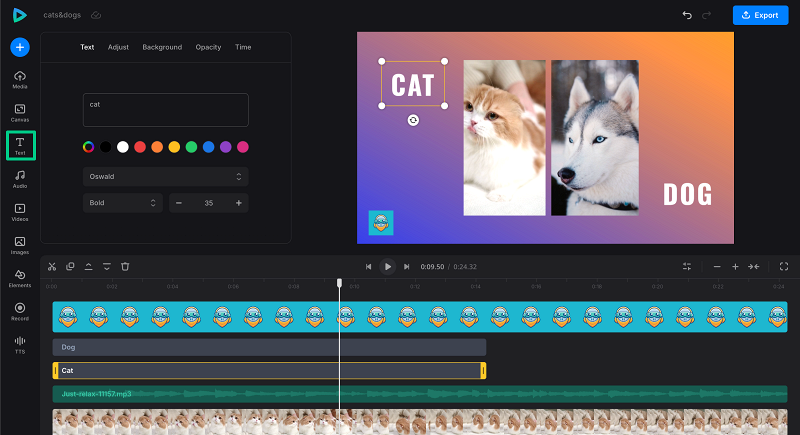
Task: Fit timeline to screen width
Action: click(754, 267)
